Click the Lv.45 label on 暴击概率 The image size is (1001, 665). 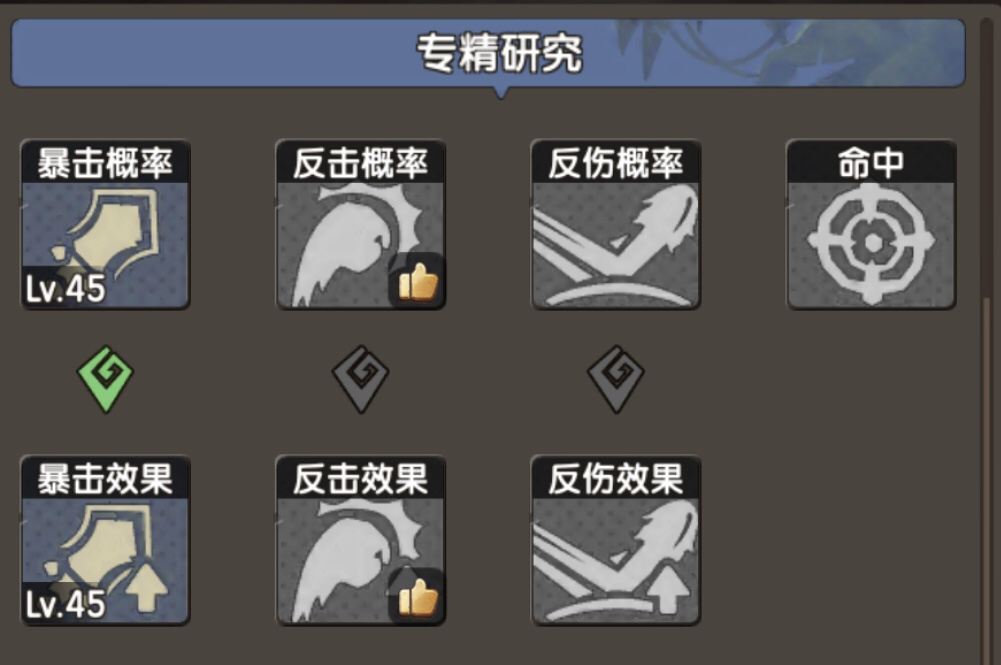65,288
